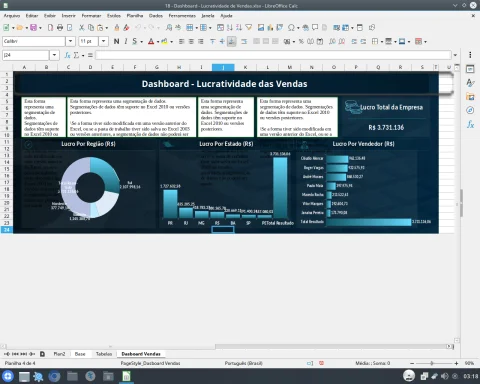Click the Clear direct formatting icon
Image resolution: width=480 pixels, height=384 pixels.
click(126, 28)
